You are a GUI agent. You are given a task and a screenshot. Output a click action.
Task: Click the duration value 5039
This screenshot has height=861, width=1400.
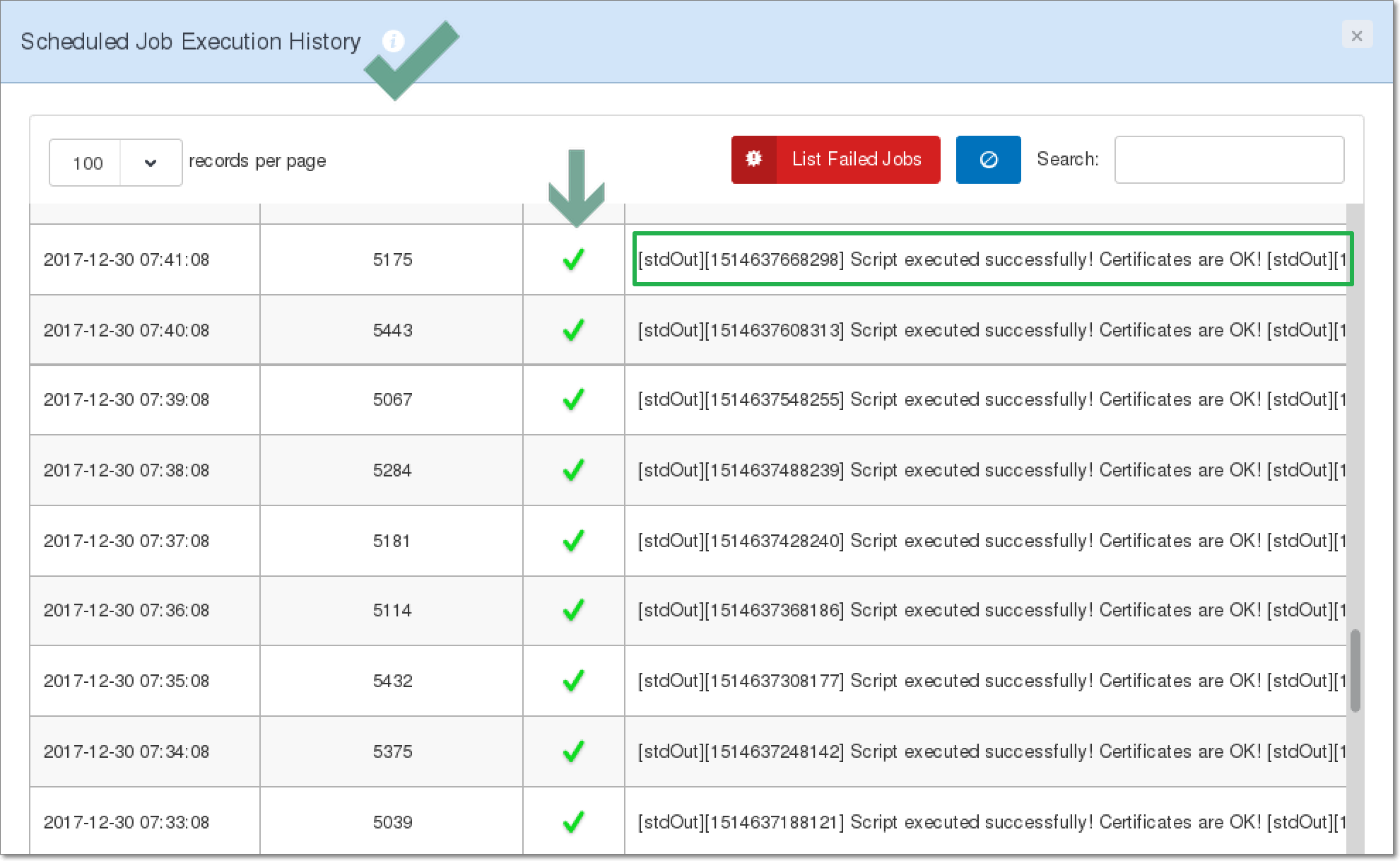pos(392,822)
